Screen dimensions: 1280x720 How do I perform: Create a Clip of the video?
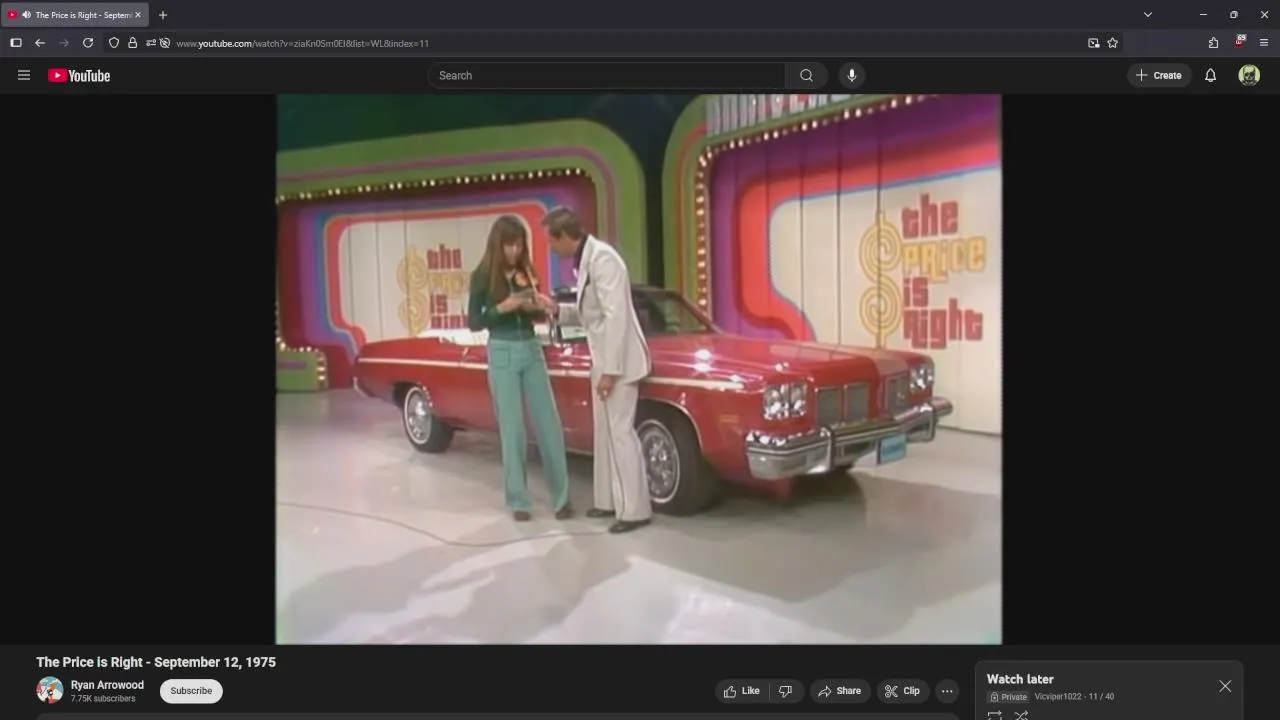903,691
